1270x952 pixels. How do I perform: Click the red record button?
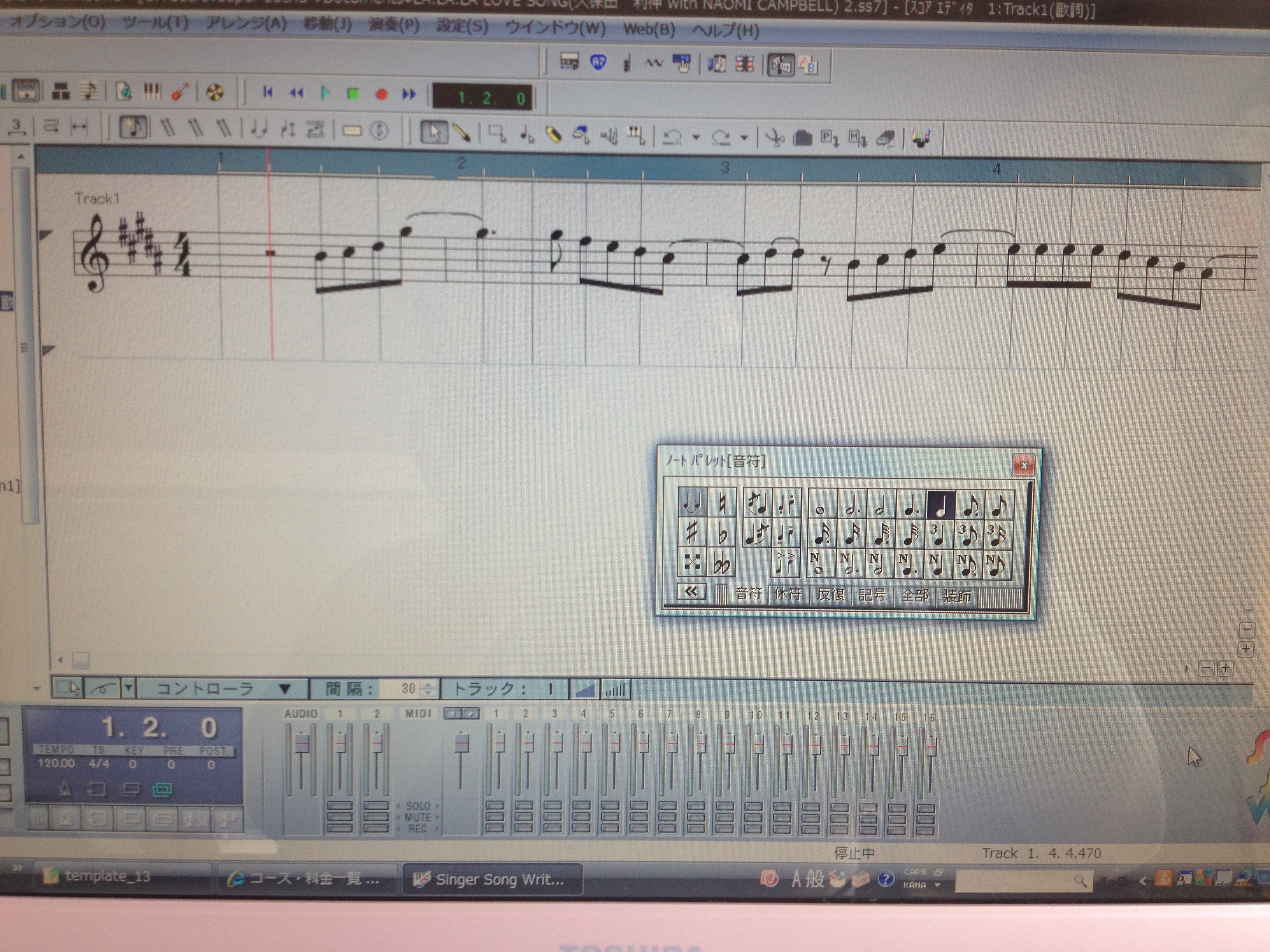pos(381,94)
